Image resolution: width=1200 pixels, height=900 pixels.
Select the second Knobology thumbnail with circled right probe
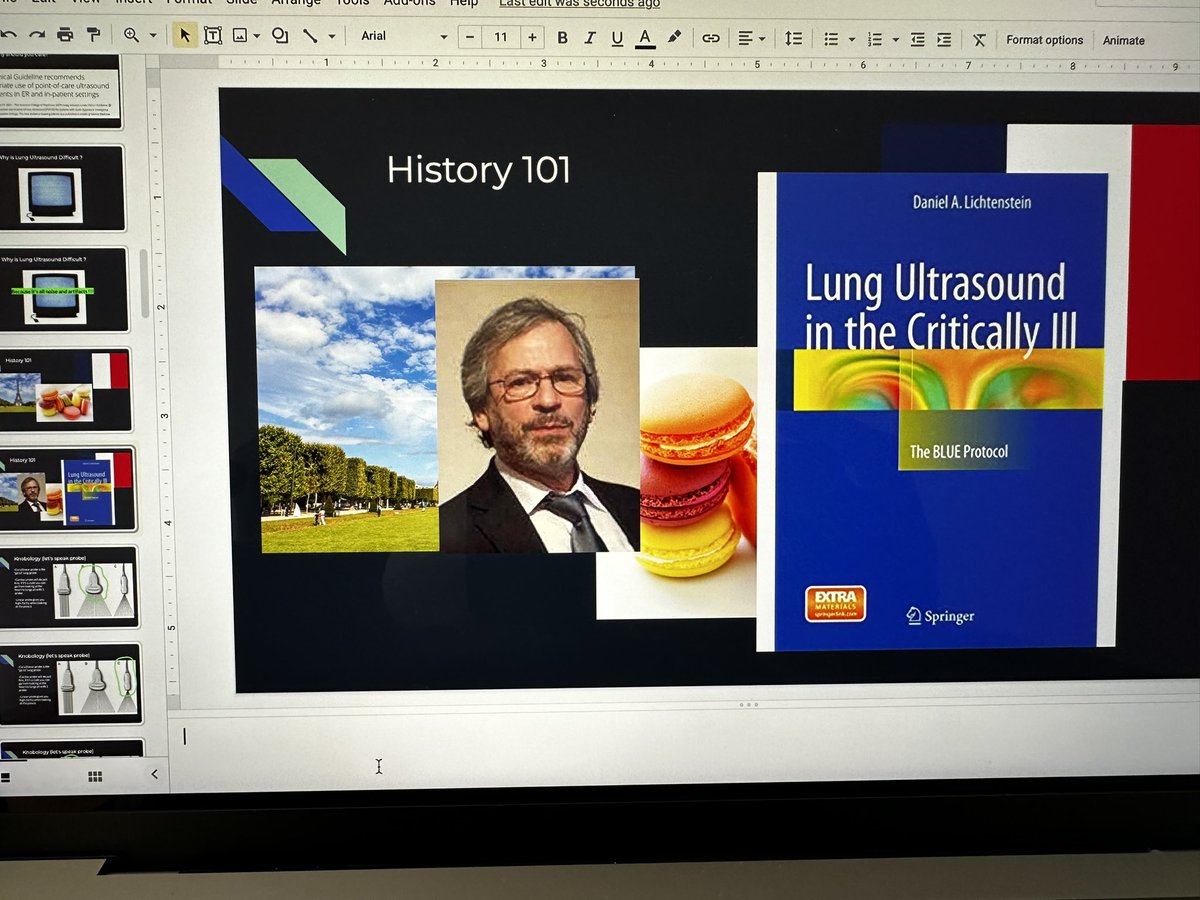point(70,684)
